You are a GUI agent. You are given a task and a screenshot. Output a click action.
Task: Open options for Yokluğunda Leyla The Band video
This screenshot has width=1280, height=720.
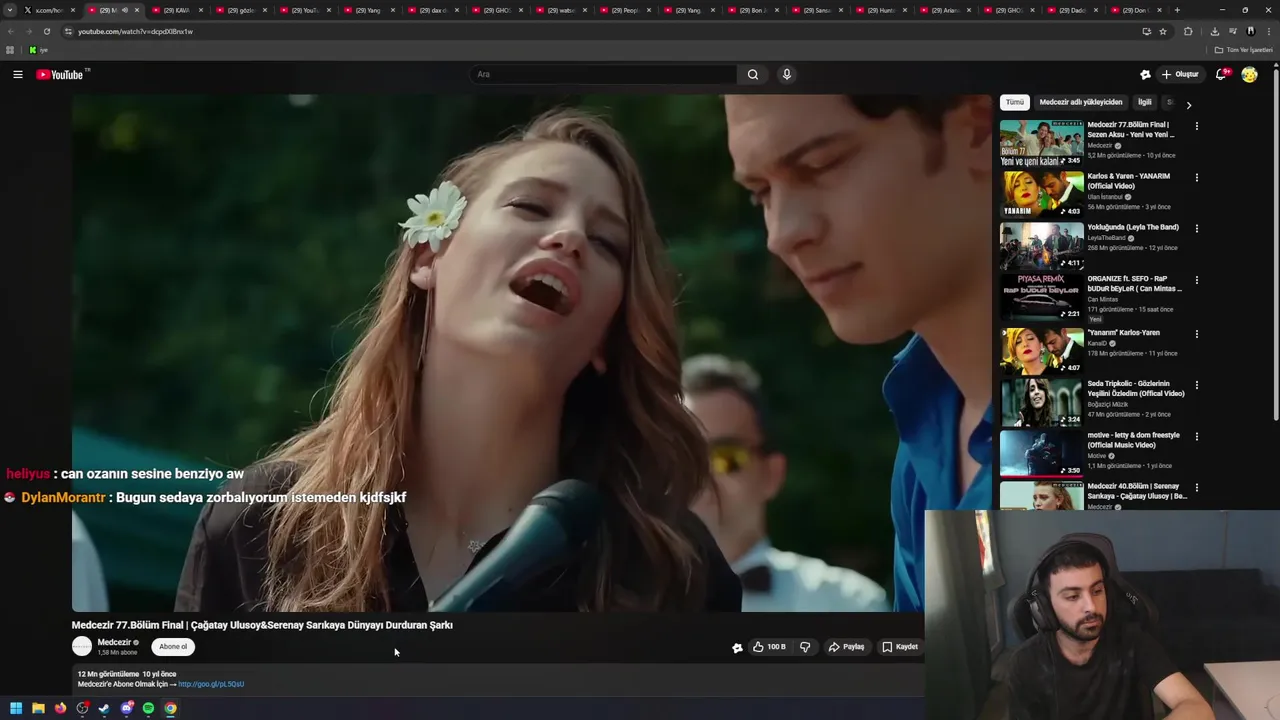(x=1196, y=229)
